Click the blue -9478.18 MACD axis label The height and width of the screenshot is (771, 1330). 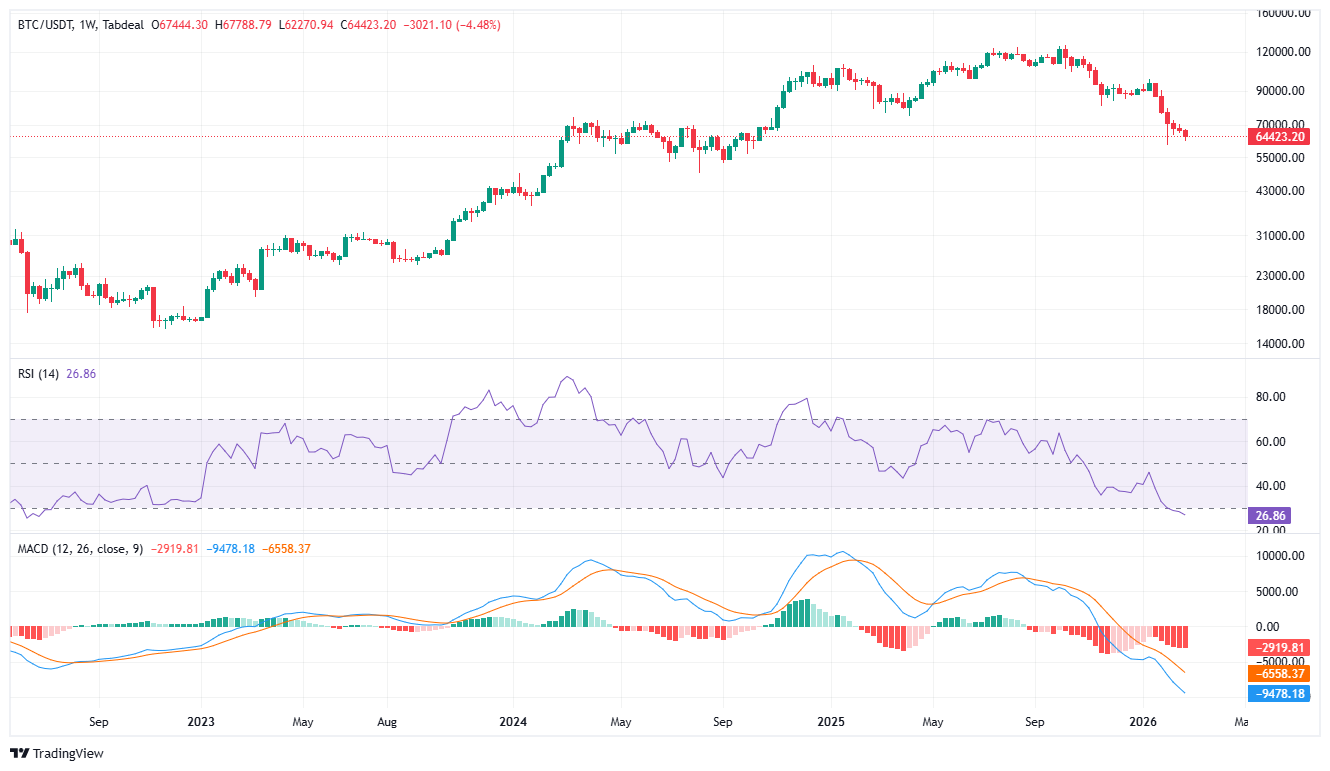tap(1279, 693)
